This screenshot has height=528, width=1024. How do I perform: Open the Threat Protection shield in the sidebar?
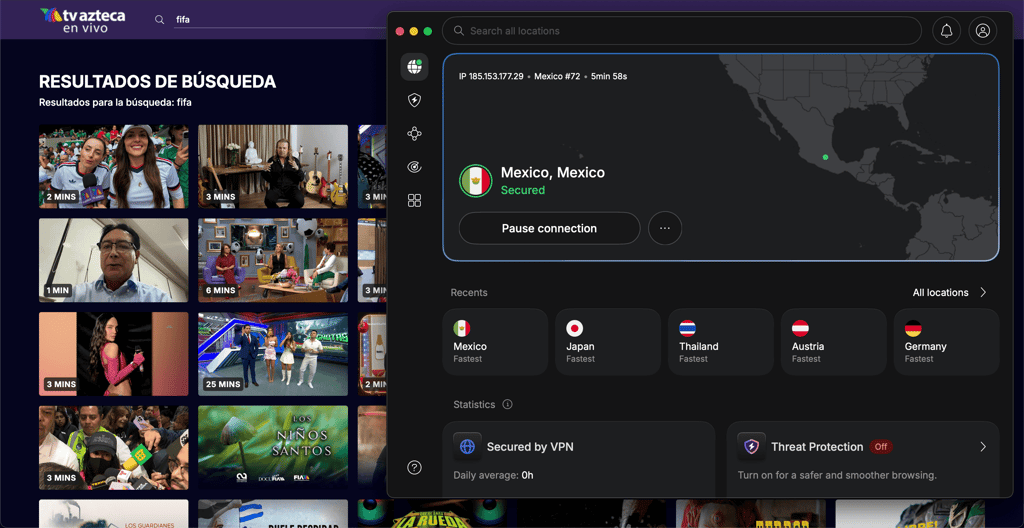[x=414, y=100]
